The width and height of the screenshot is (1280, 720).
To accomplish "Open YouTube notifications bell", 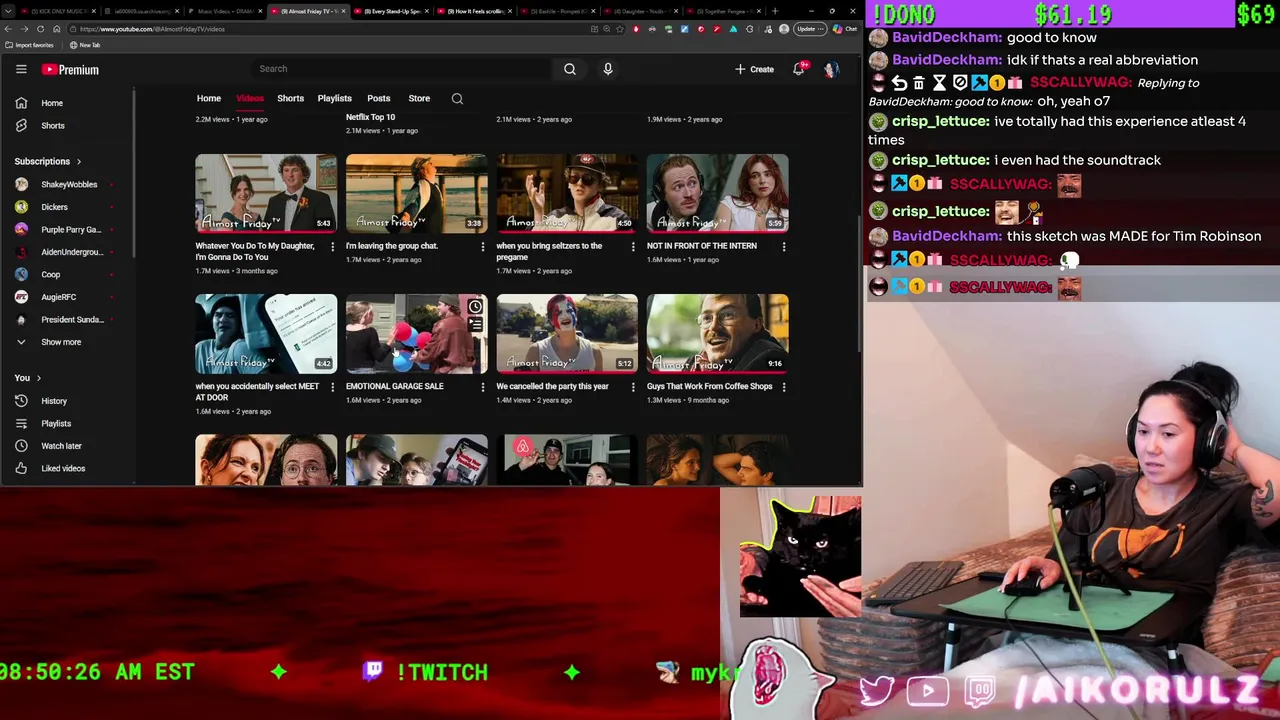I will pos(798,69).
